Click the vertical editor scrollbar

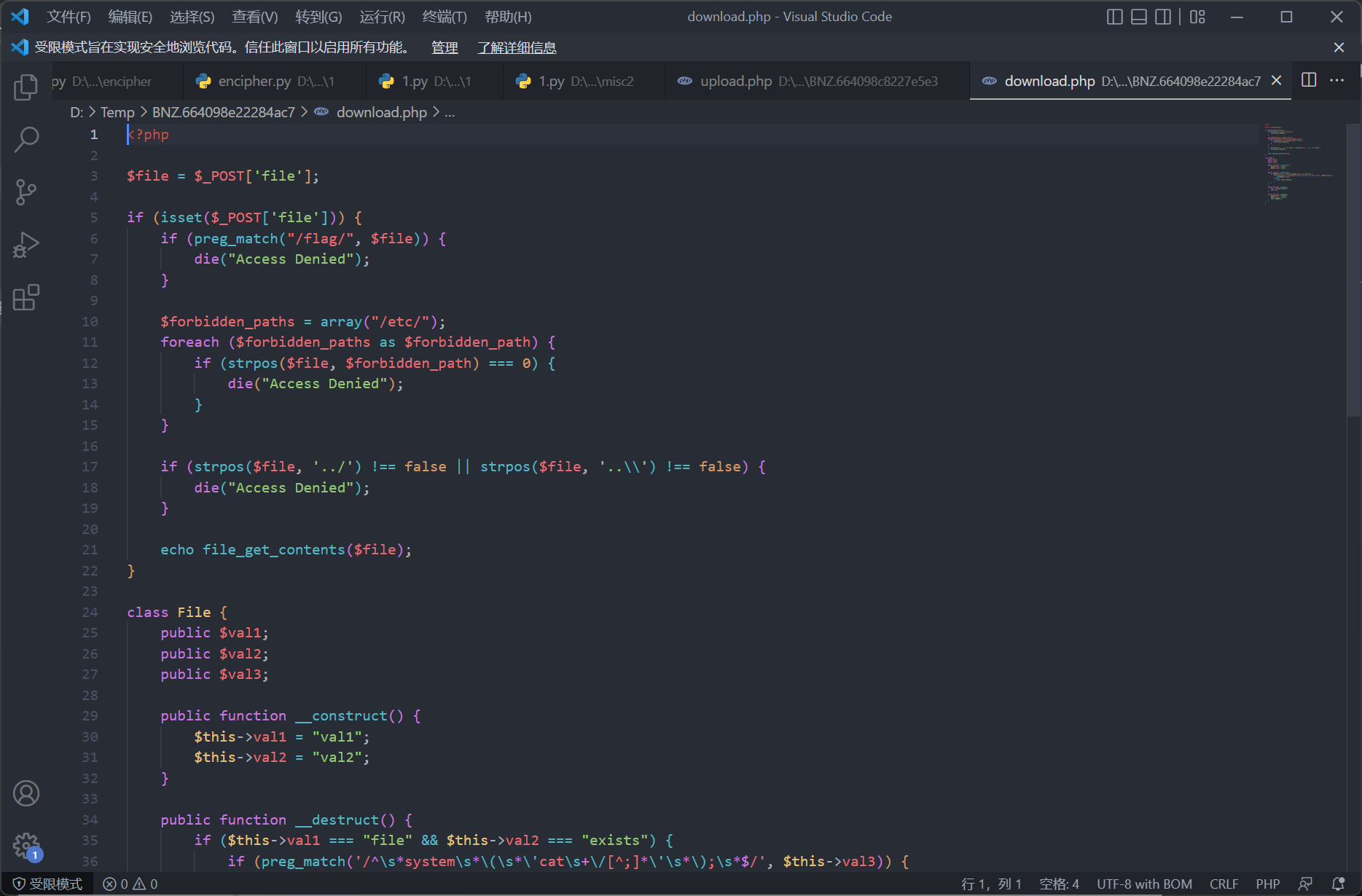pyautogui.click(x=1354, y=270)
